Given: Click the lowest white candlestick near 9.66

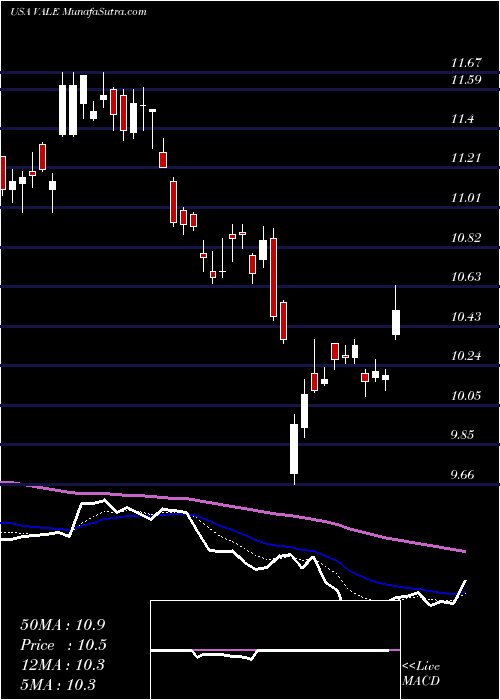Looking at the screenshot, I should pos(294,449).
